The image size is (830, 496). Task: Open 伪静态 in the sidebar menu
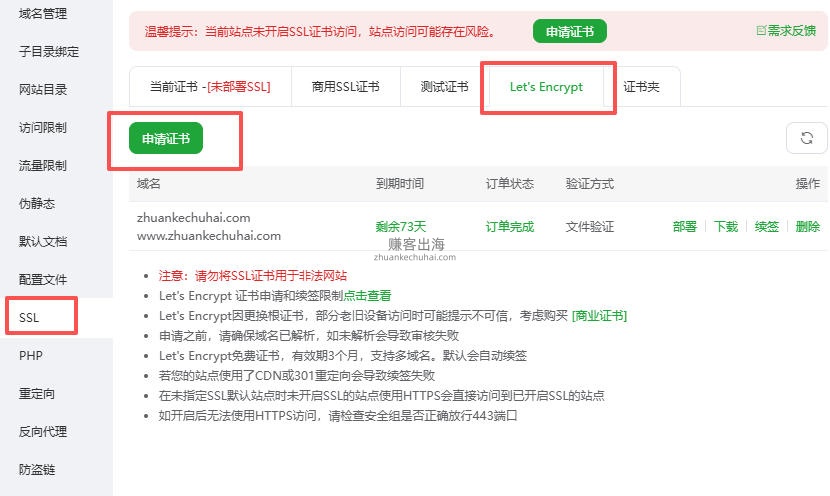36,204
